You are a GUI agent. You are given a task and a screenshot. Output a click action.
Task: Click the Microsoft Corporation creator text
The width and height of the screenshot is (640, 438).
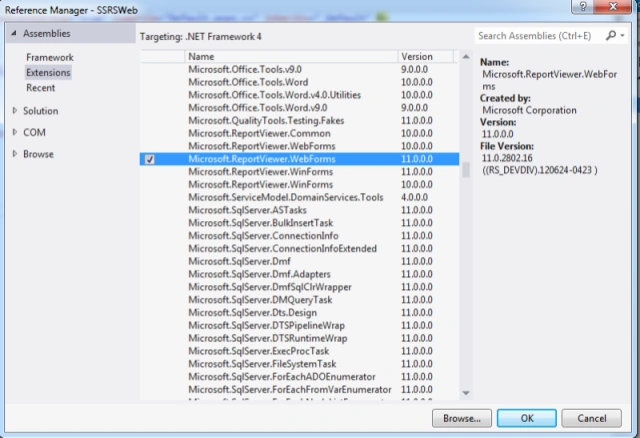(x=529, y=110)
